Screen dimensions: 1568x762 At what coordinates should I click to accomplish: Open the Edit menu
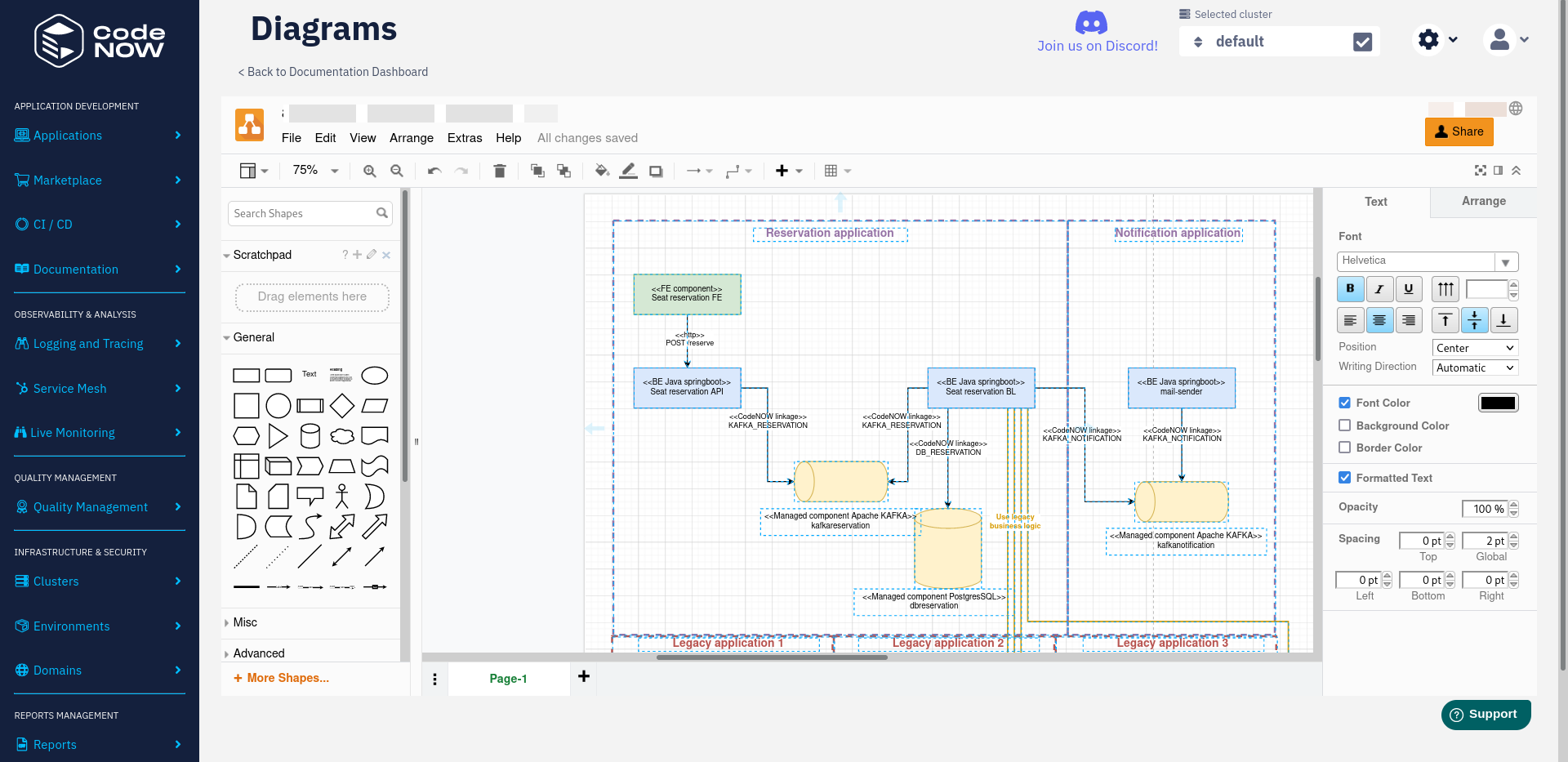click(325, 138)
